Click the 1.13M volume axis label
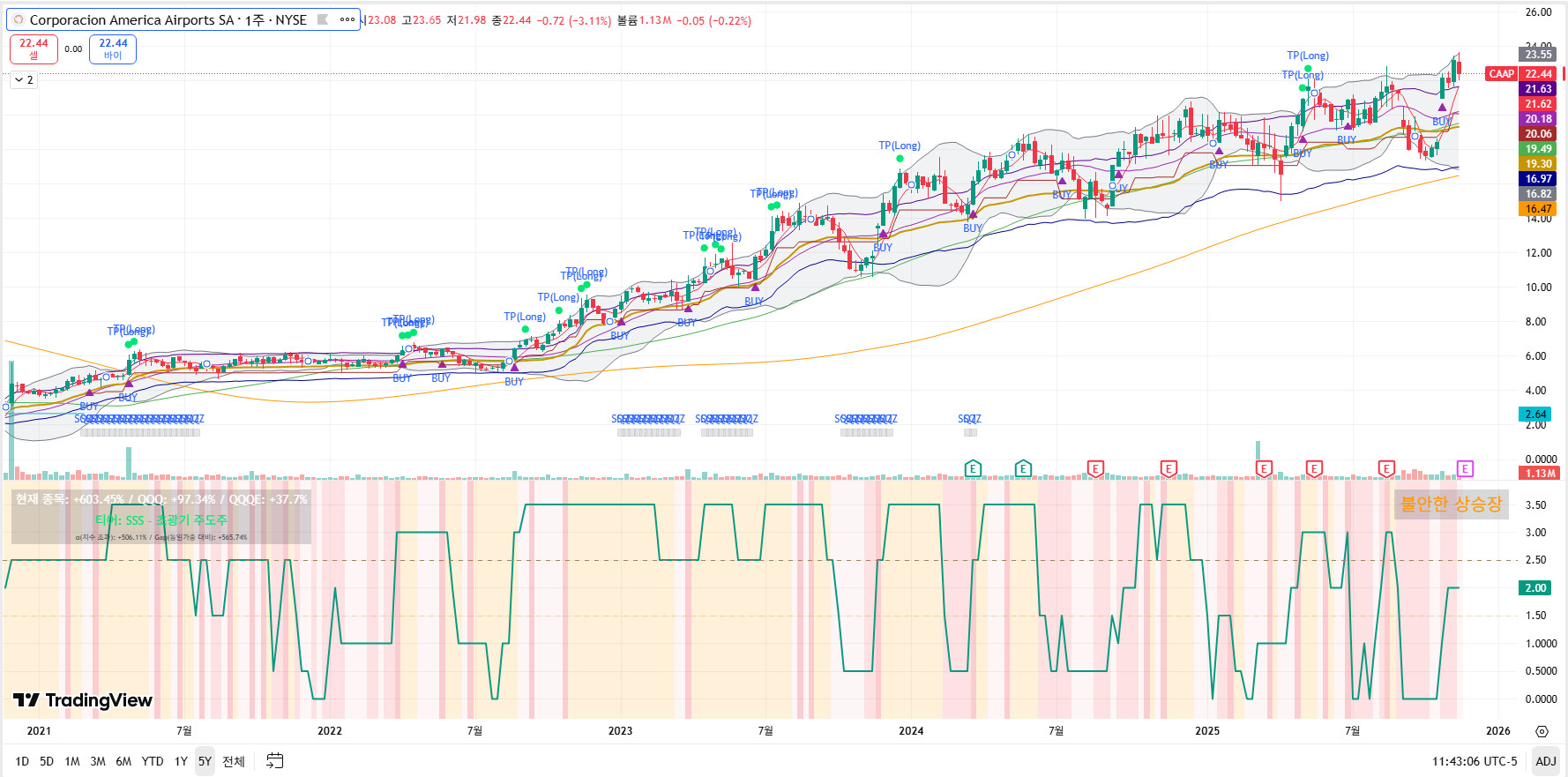This screenshot has height=777, width=1568. point(1540,474)
